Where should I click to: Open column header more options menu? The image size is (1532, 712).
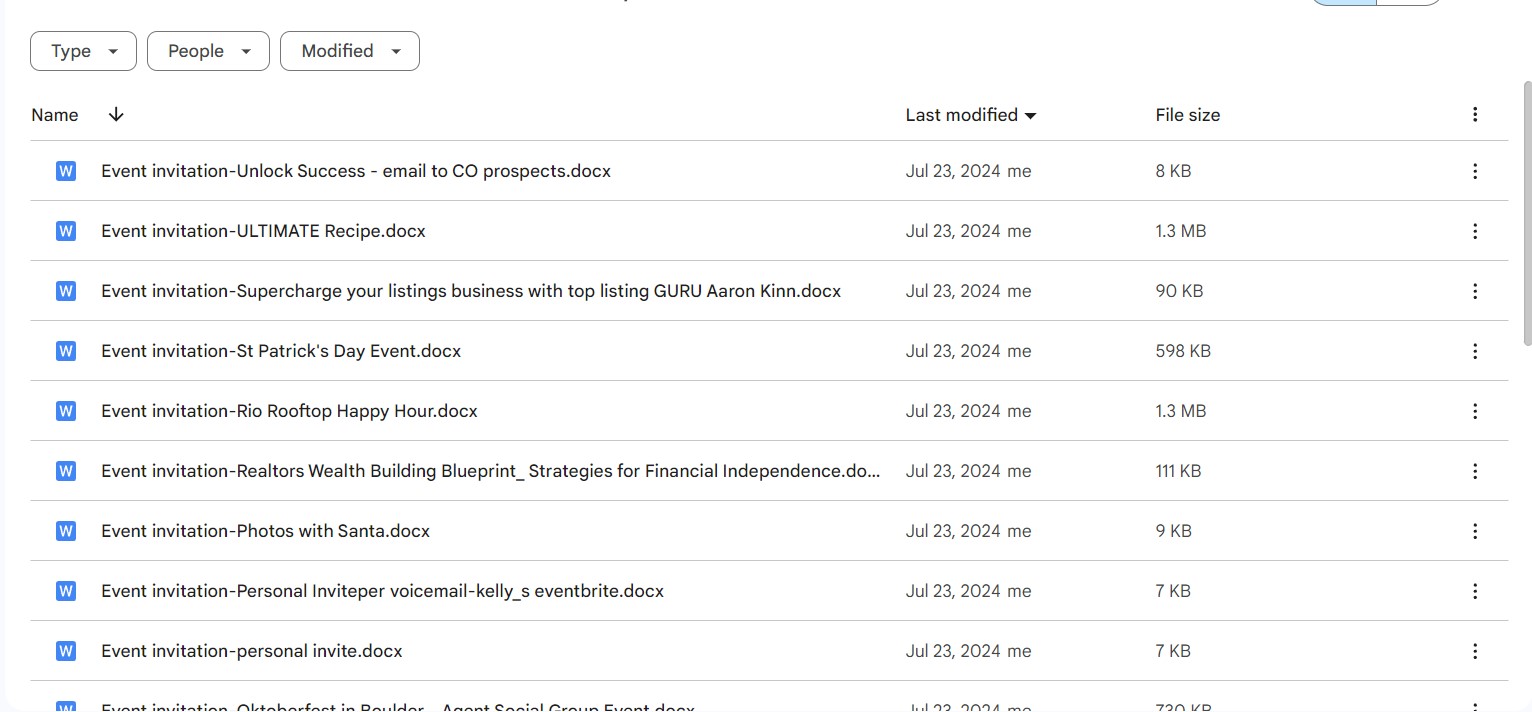click(x=1474, y=115)
